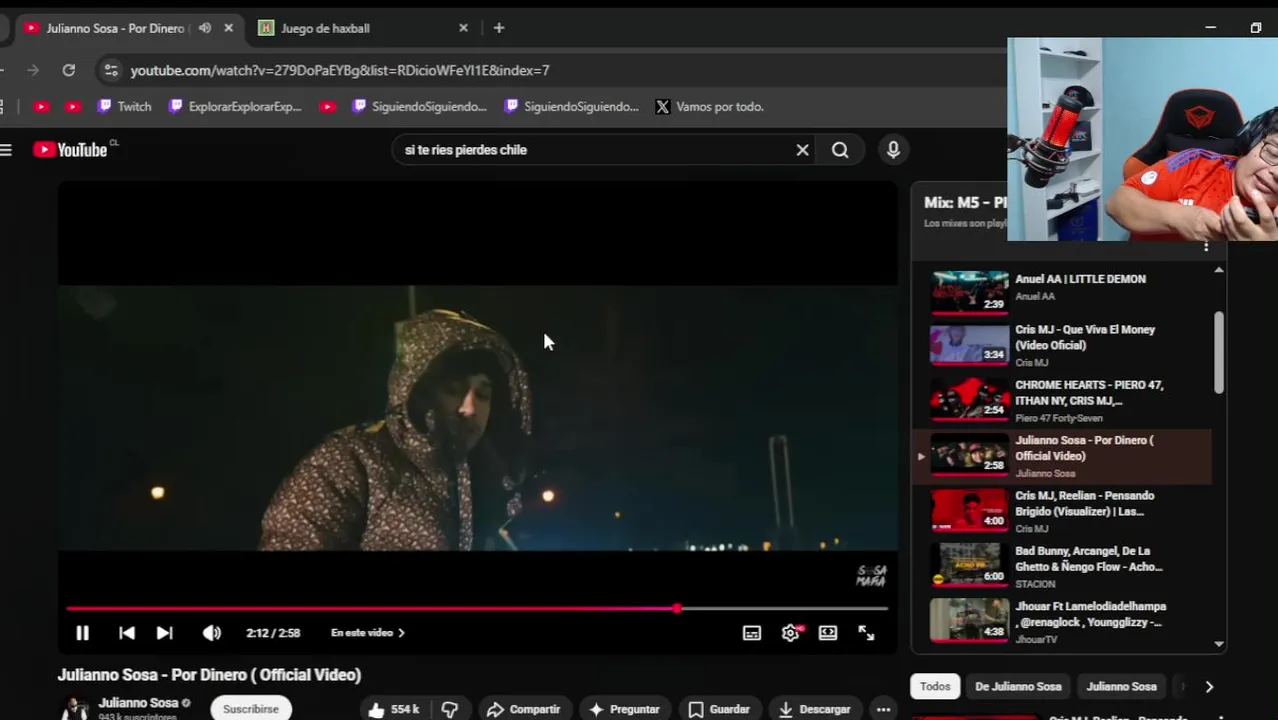Screen dimensions: 1278x720
Task: Open the YouTube hamburger menu
Action: (x=6, y=150)
